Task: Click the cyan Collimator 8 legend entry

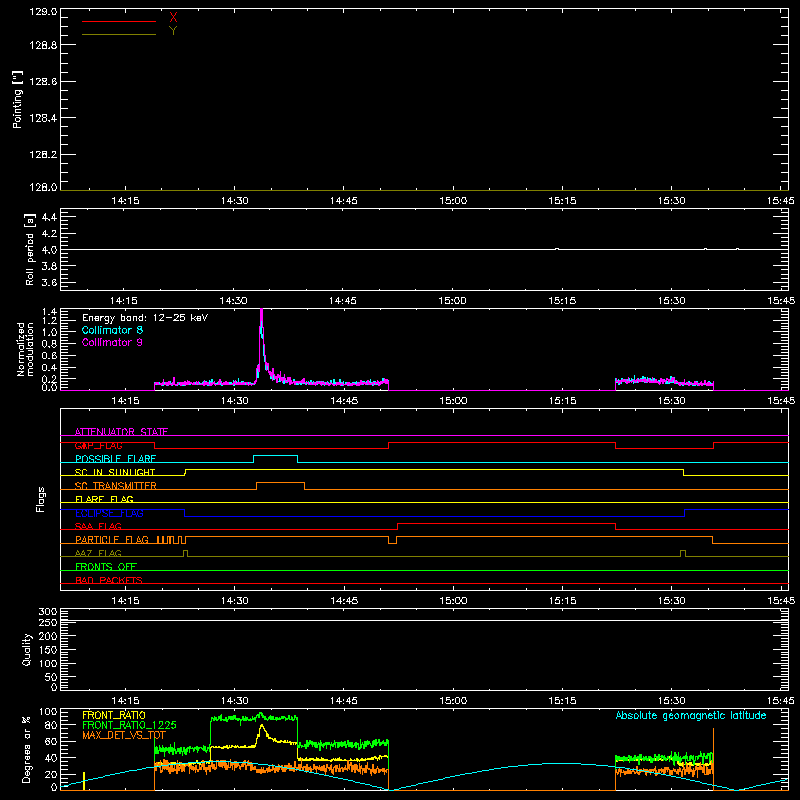Action: (x=112, y=330)
